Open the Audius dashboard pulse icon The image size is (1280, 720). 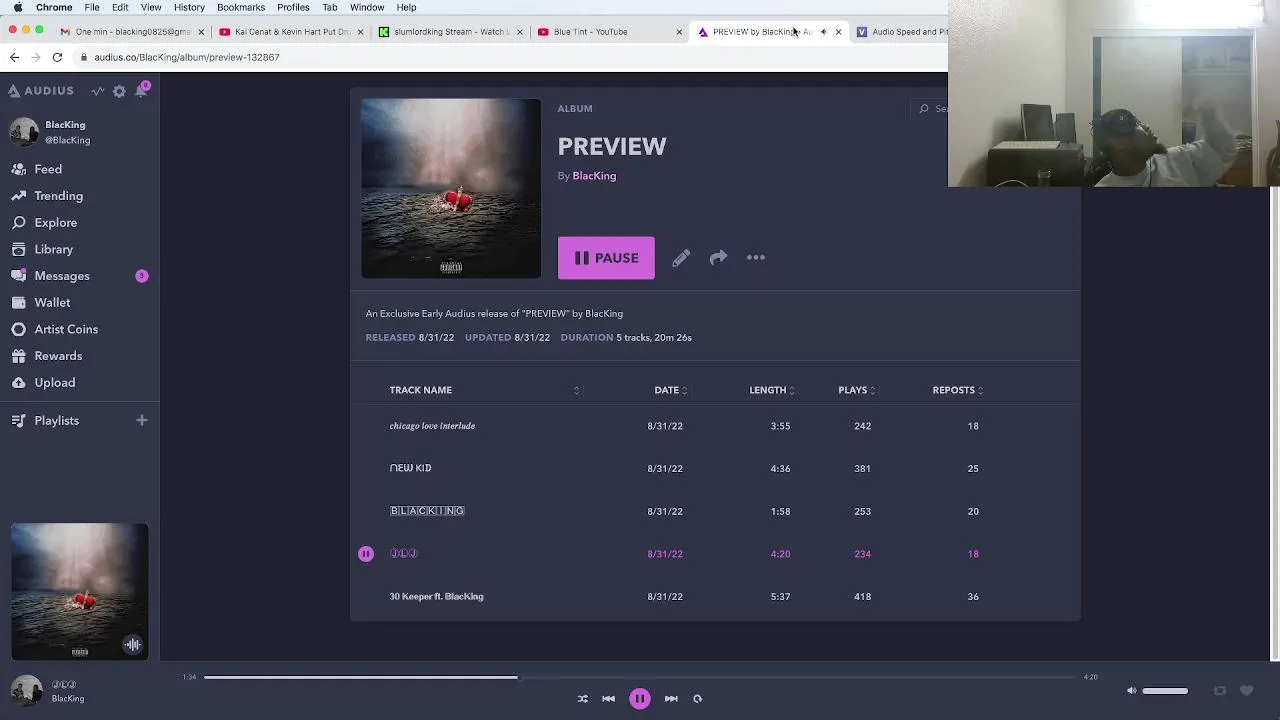pos(98,91)
